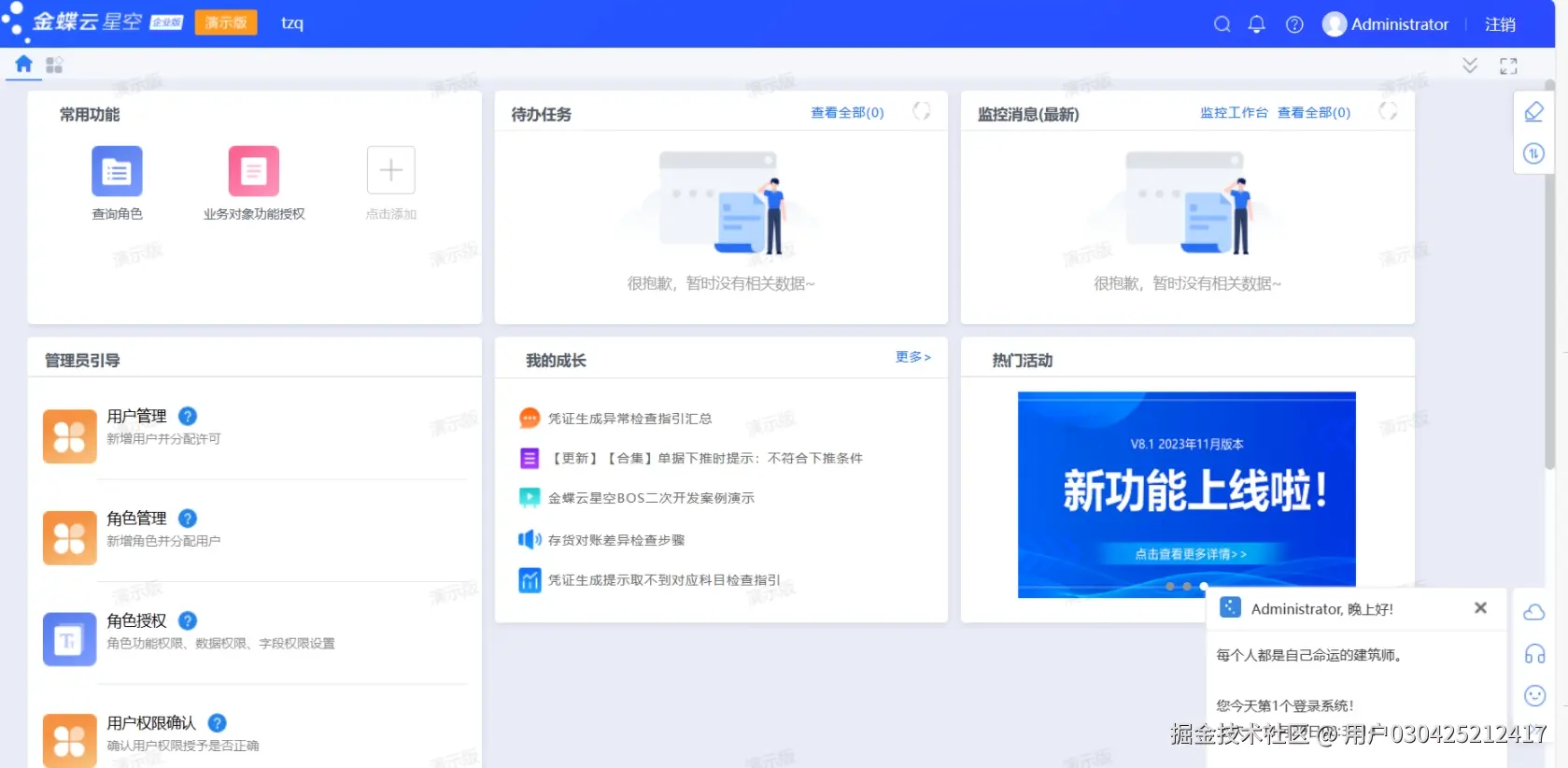Click the cloud icon on right sidebar
This screenshot has width=1568, height=768.
pyautogui.click(x=1533, y=613)
